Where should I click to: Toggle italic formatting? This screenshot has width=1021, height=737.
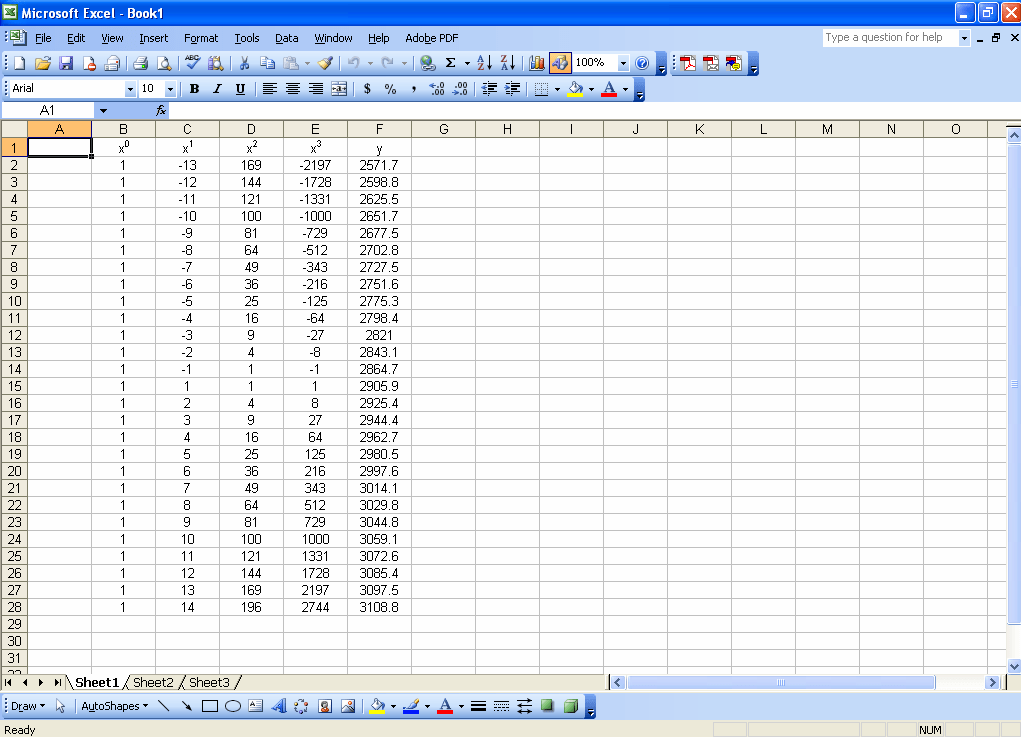click(217, 89)
